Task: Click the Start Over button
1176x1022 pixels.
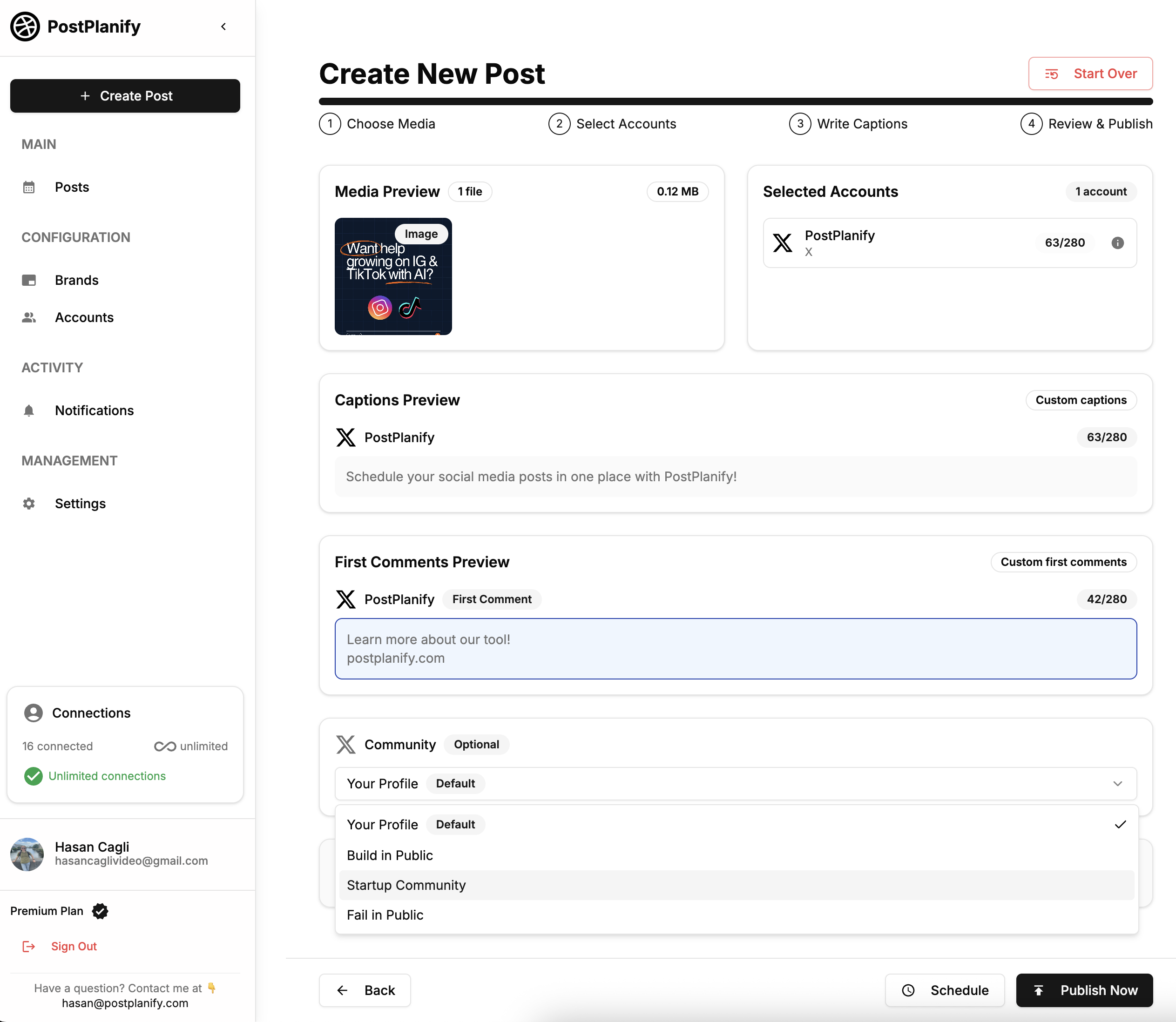Action: click(1090, 74)
